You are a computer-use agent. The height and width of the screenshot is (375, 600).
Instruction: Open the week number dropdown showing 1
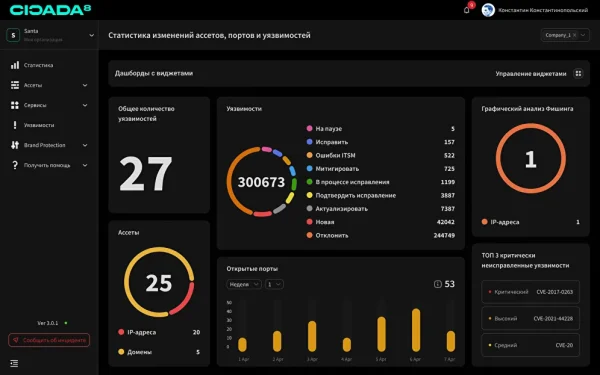tap(274, 284)
